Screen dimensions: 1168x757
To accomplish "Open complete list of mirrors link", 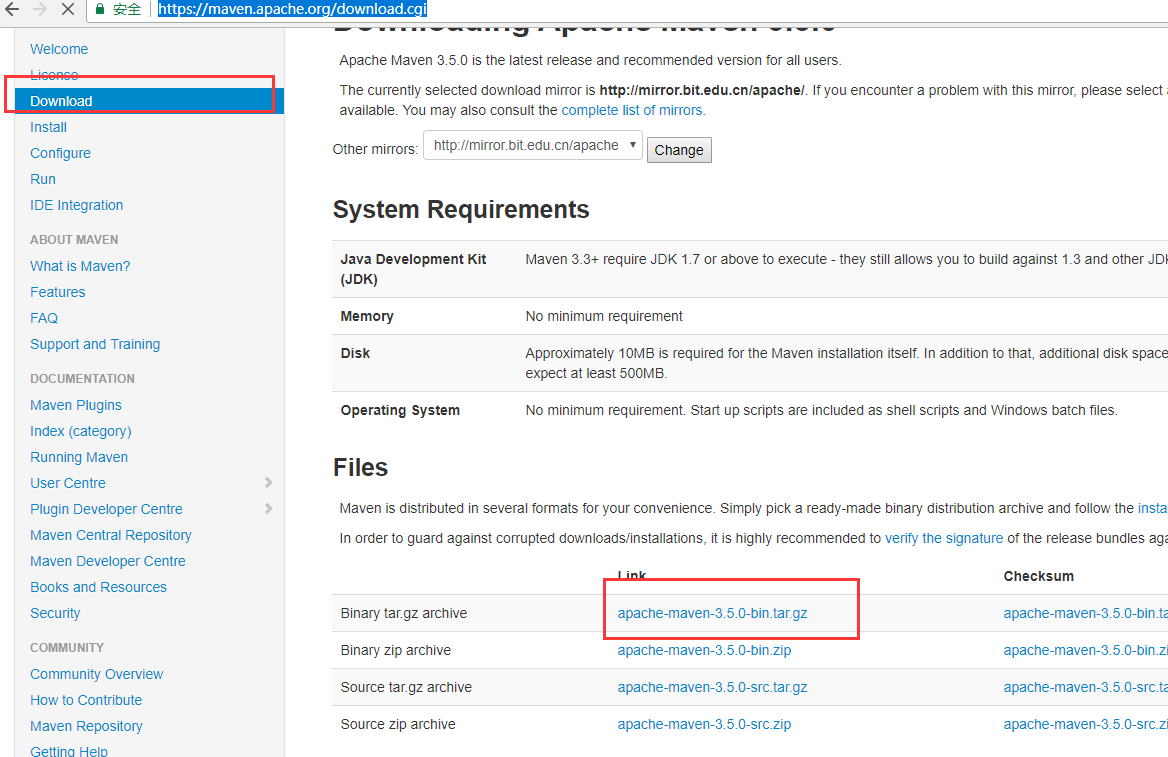I will 632,110.
